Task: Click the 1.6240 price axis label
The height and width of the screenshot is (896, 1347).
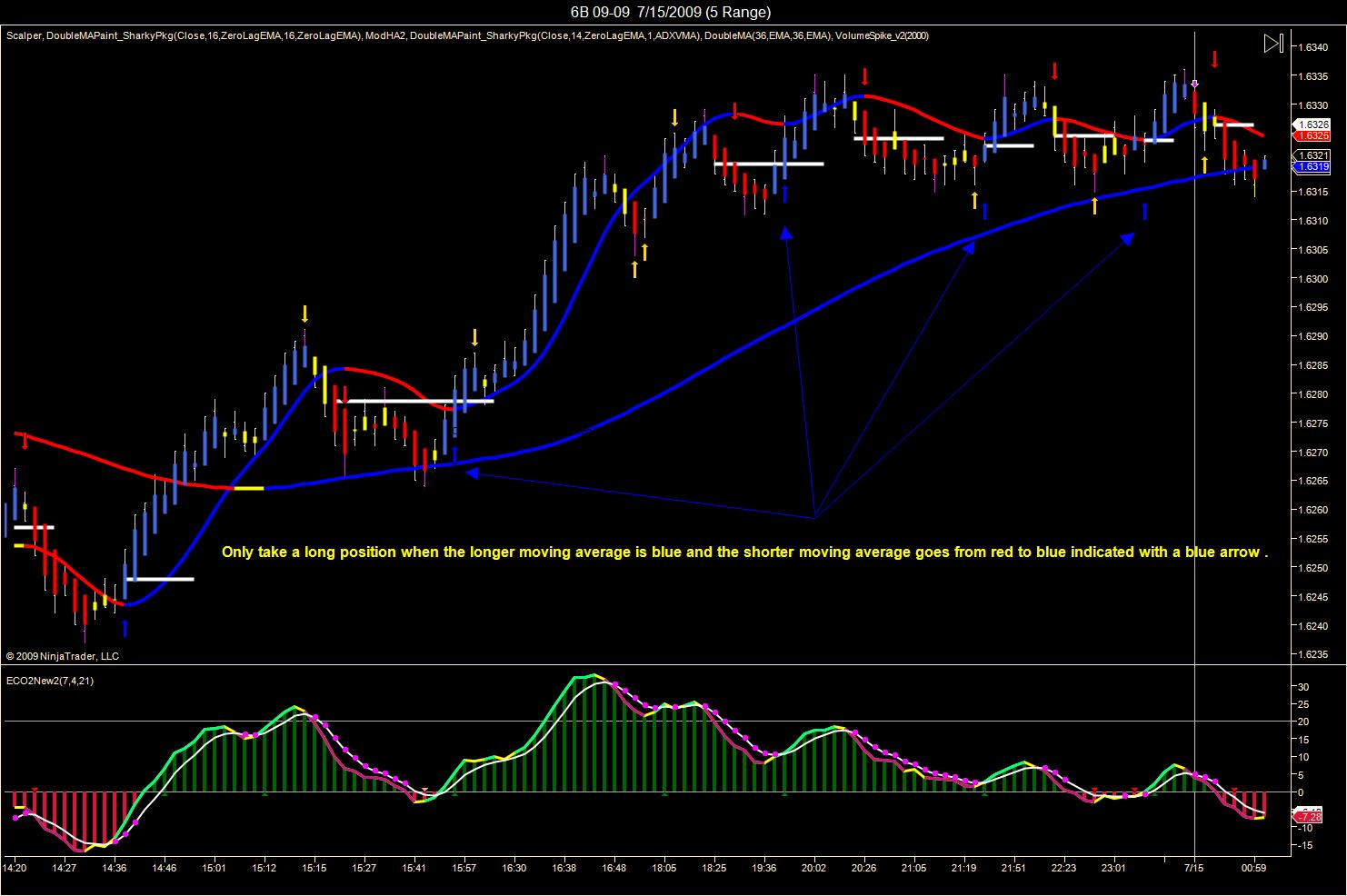Action: [1313, 626]
